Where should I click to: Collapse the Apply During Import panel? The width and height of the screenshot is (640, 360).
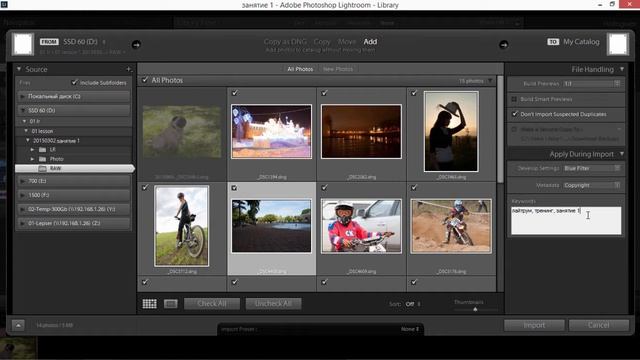(622, 154)
